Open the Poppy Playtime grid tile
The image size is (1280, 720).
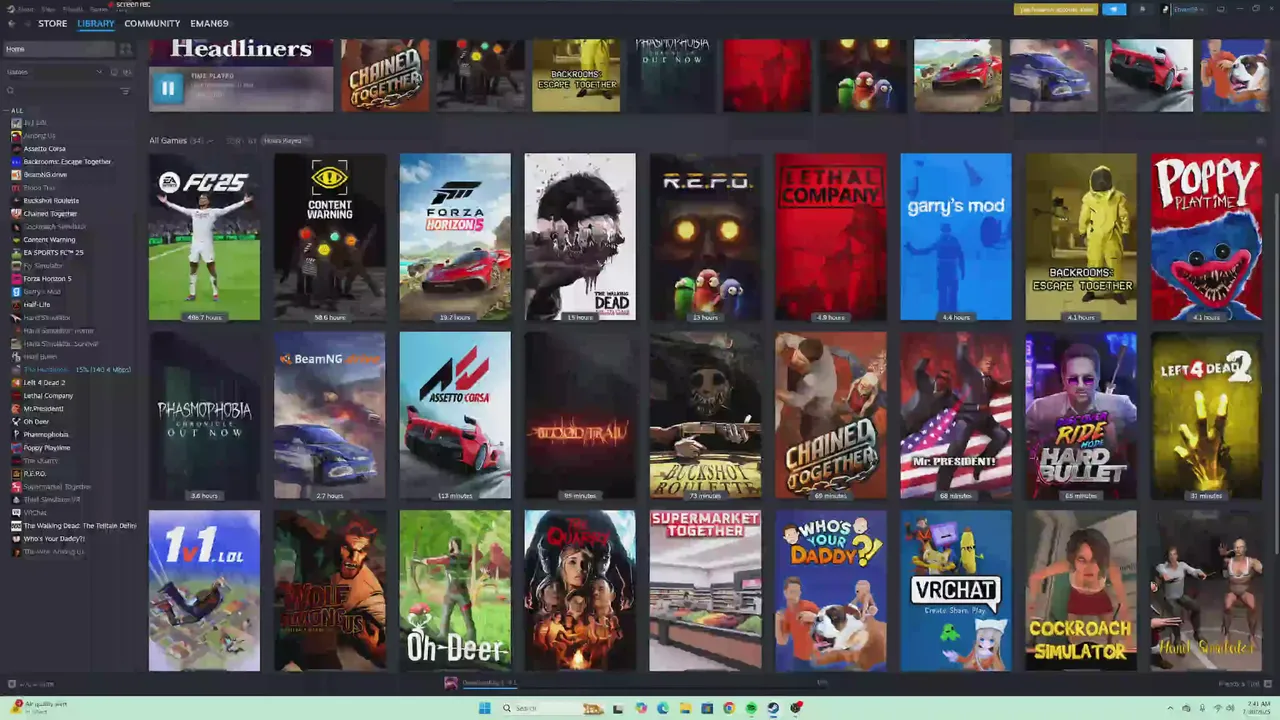coord(1206,237)
